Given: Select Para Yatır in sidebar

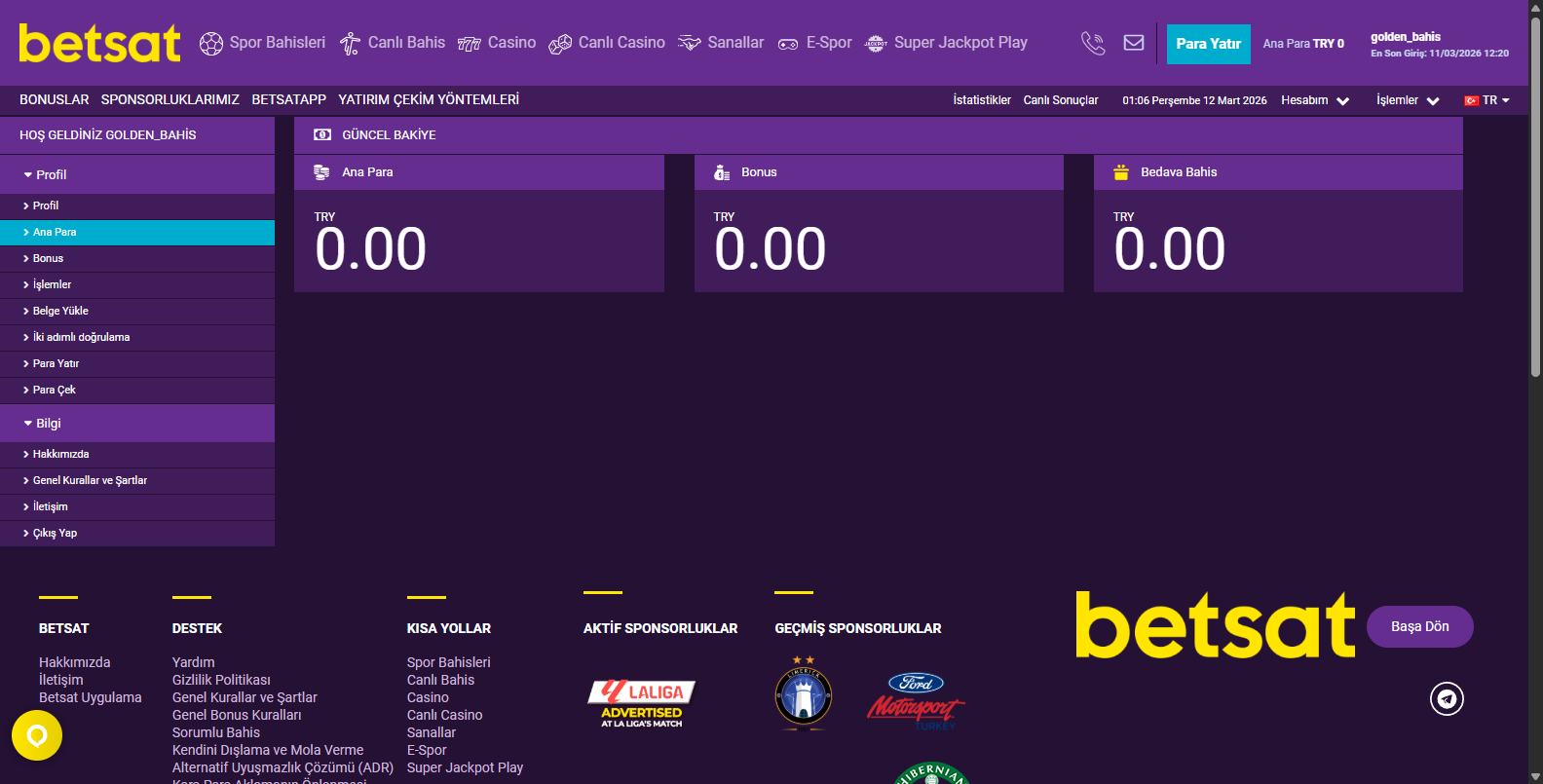Looking at the screenshot, I should [x=137, y=363].
